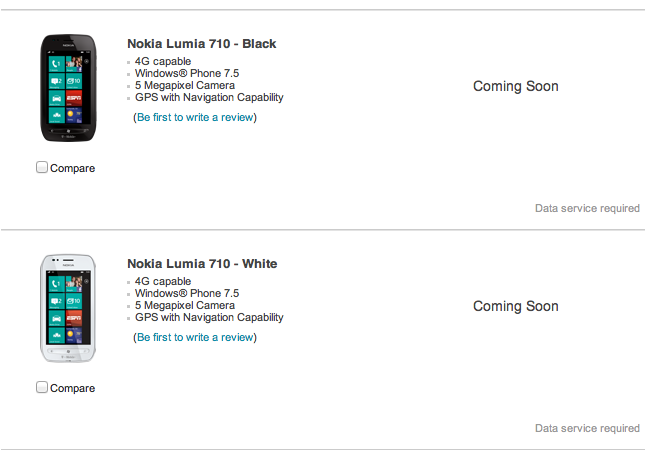Click Windows Phone 7.5 under Lumia 710 White
Image resolution: width=650 pixels, height=458 pixels.
(x=187, y=293)
